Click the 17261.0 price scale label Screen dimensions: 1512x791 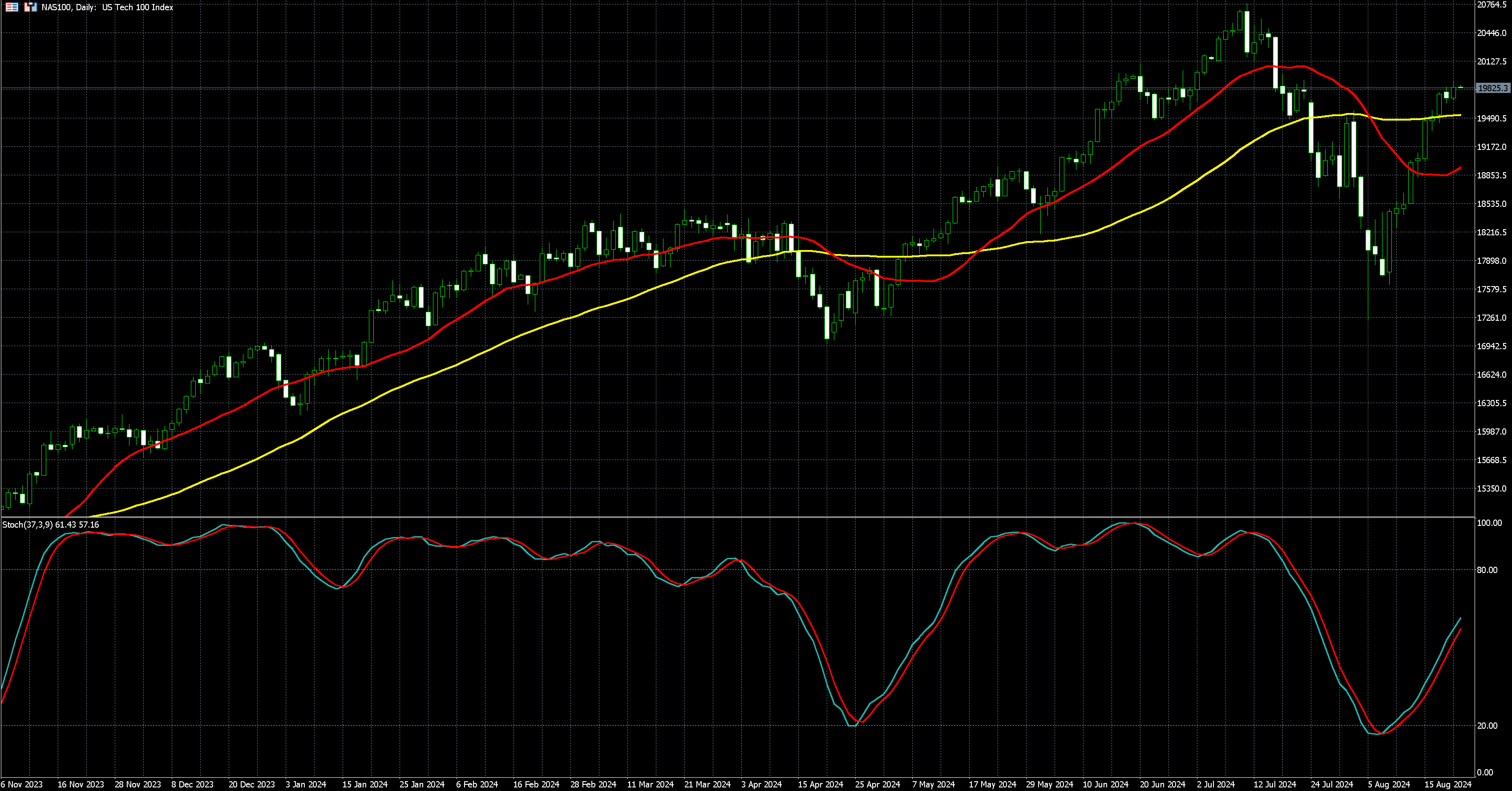click(1492, 318)
